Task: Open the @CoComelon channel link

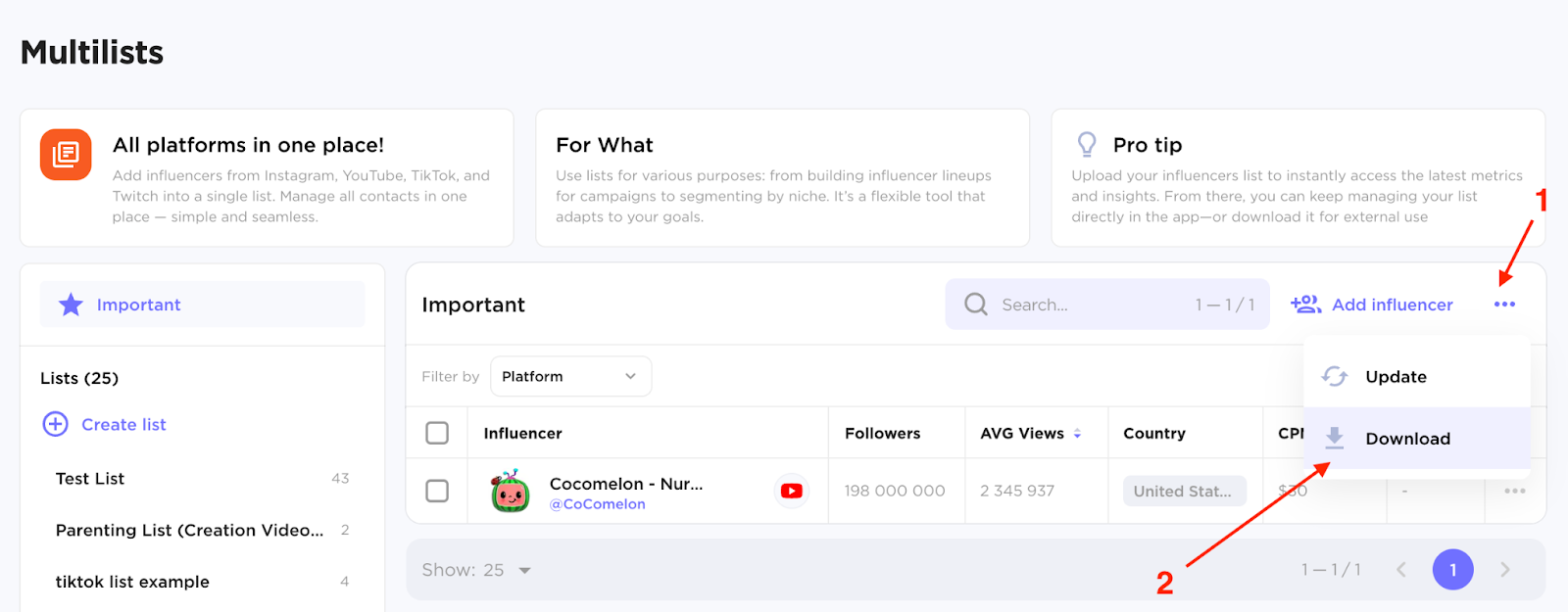Action: [x=597, y=504]
